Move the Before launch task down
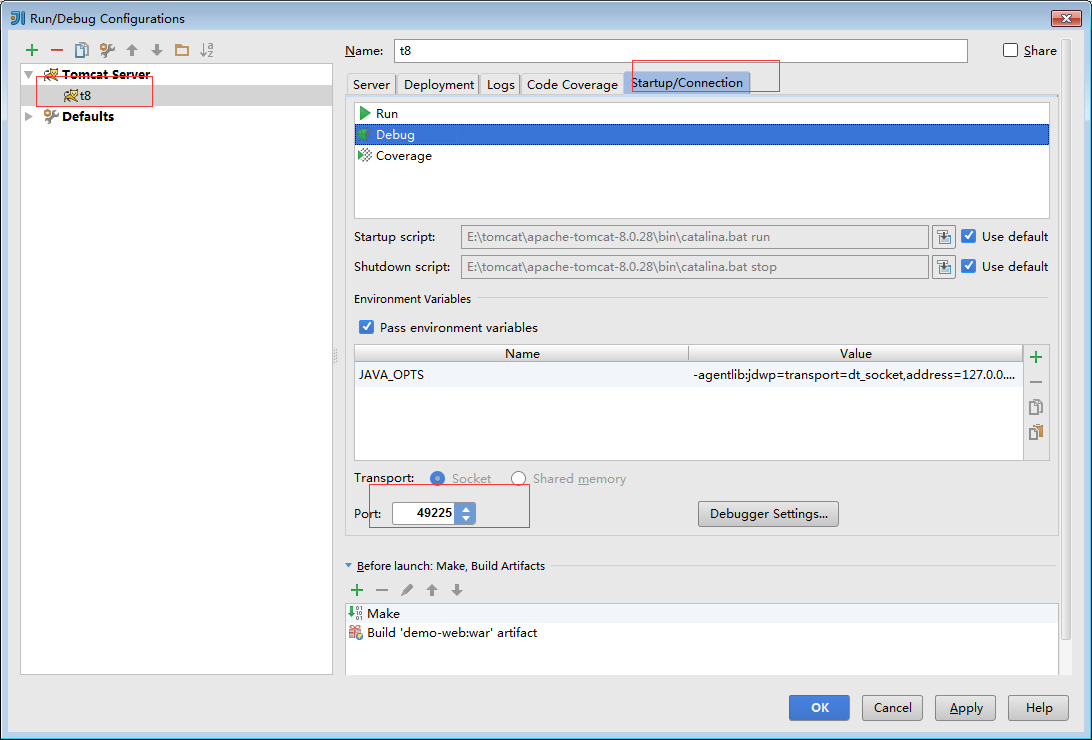 (457, 590)
